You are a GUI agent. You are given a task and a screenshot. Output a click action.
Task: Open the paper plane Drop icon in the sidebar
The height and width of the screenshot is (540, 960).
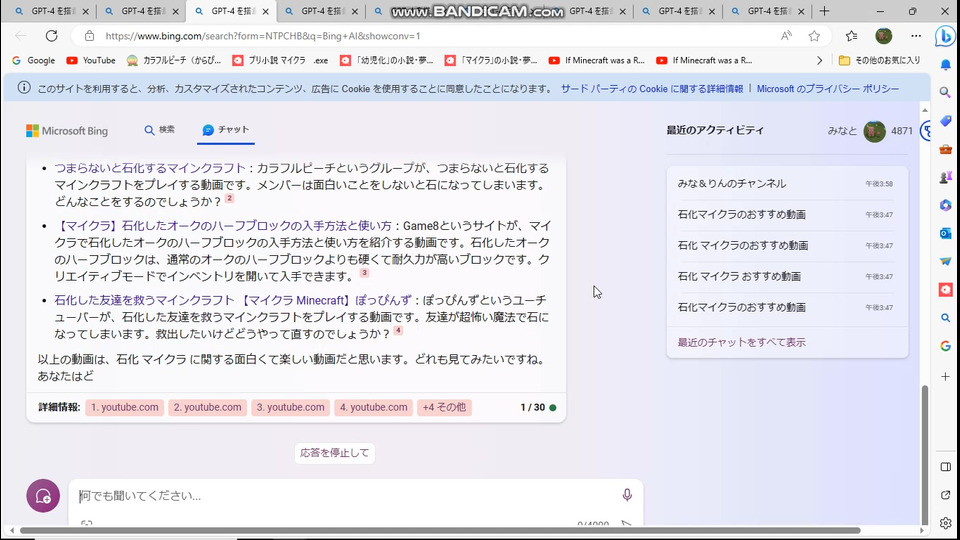point(945,261)
